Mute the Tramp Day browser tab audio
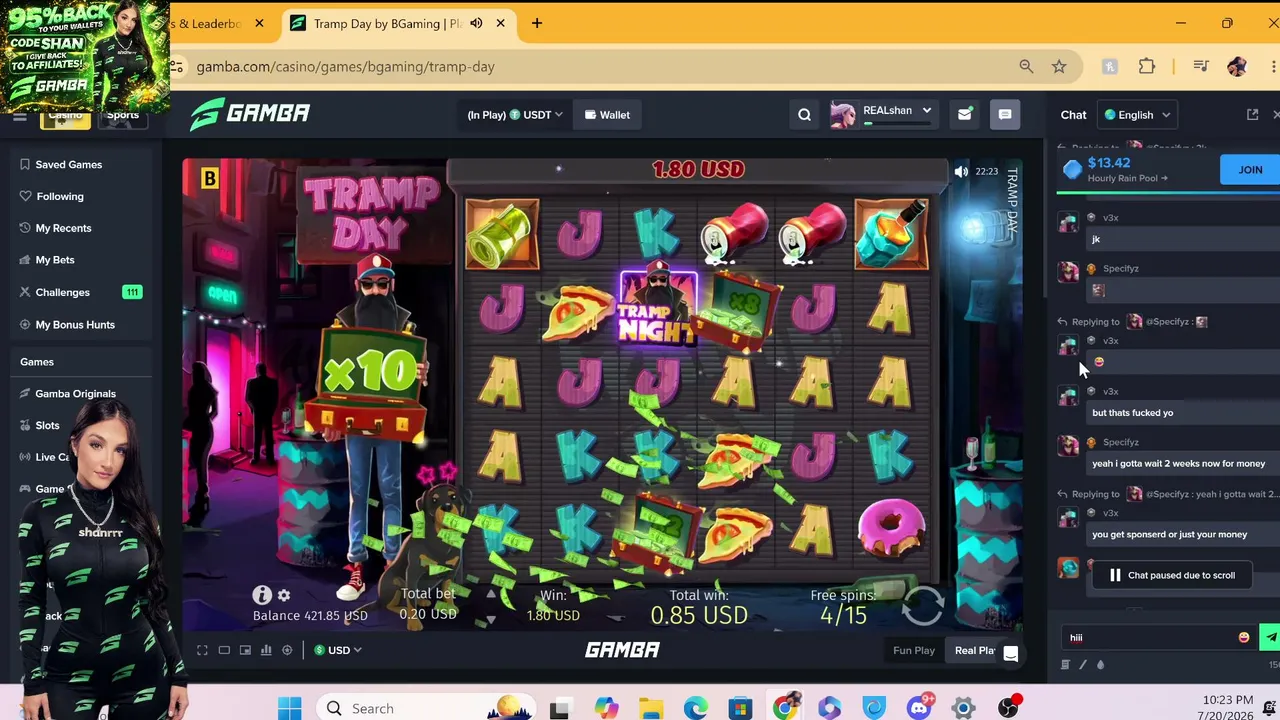This screenshot has height=720, width=1280. [x=476, y=23]
